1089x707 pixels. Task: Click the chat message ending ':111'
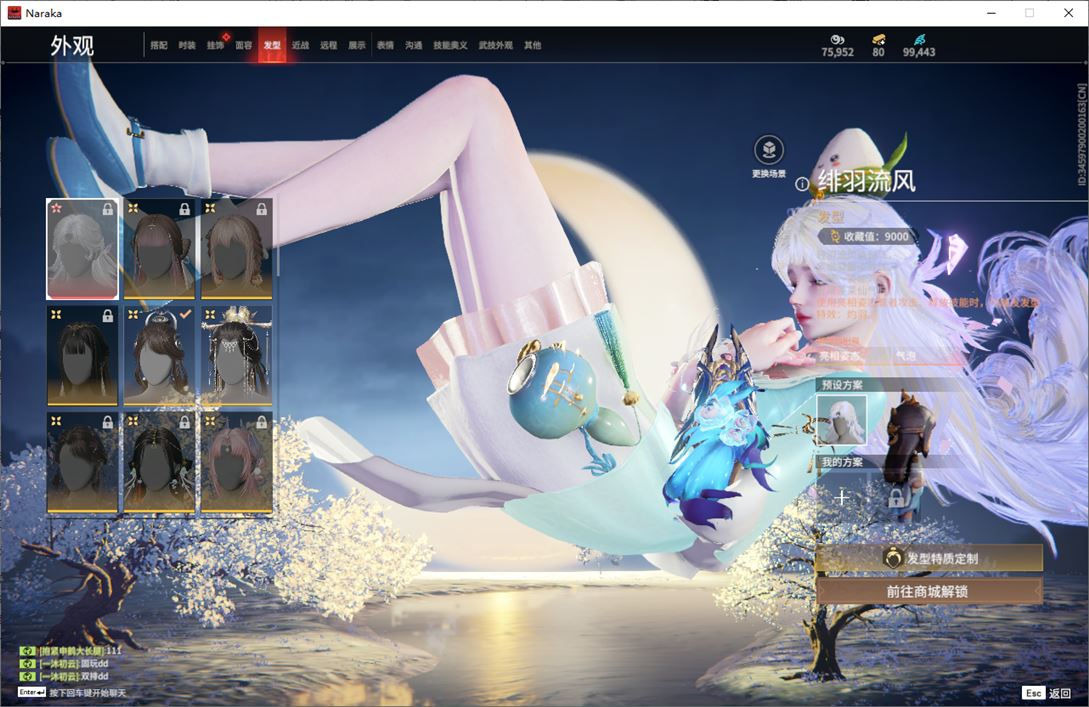point(80,651)
